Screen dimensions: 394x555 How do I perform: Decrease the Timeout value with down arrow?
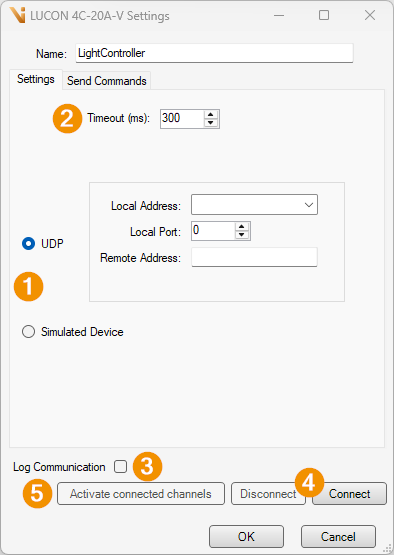coord(211,123)
